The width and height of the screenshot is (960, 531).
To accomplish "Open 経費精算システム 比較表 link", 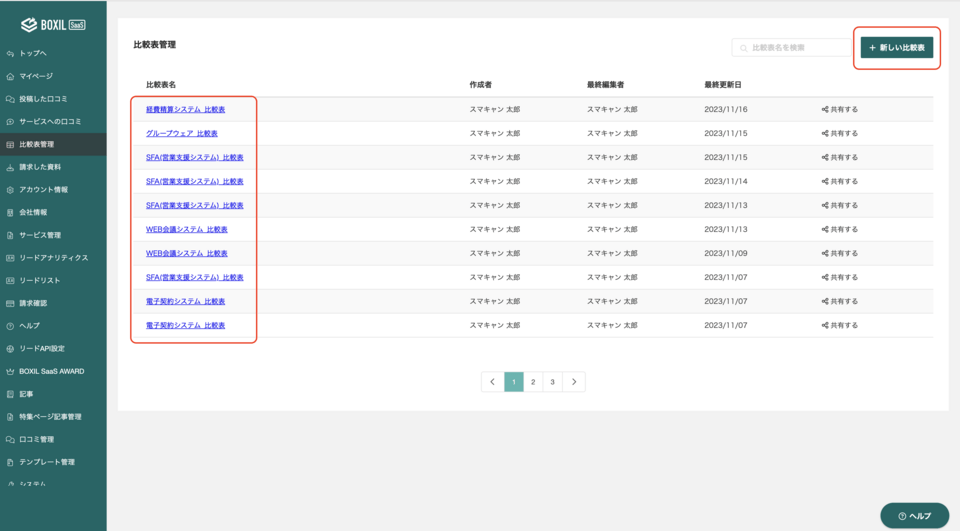I will pos(185,109).
